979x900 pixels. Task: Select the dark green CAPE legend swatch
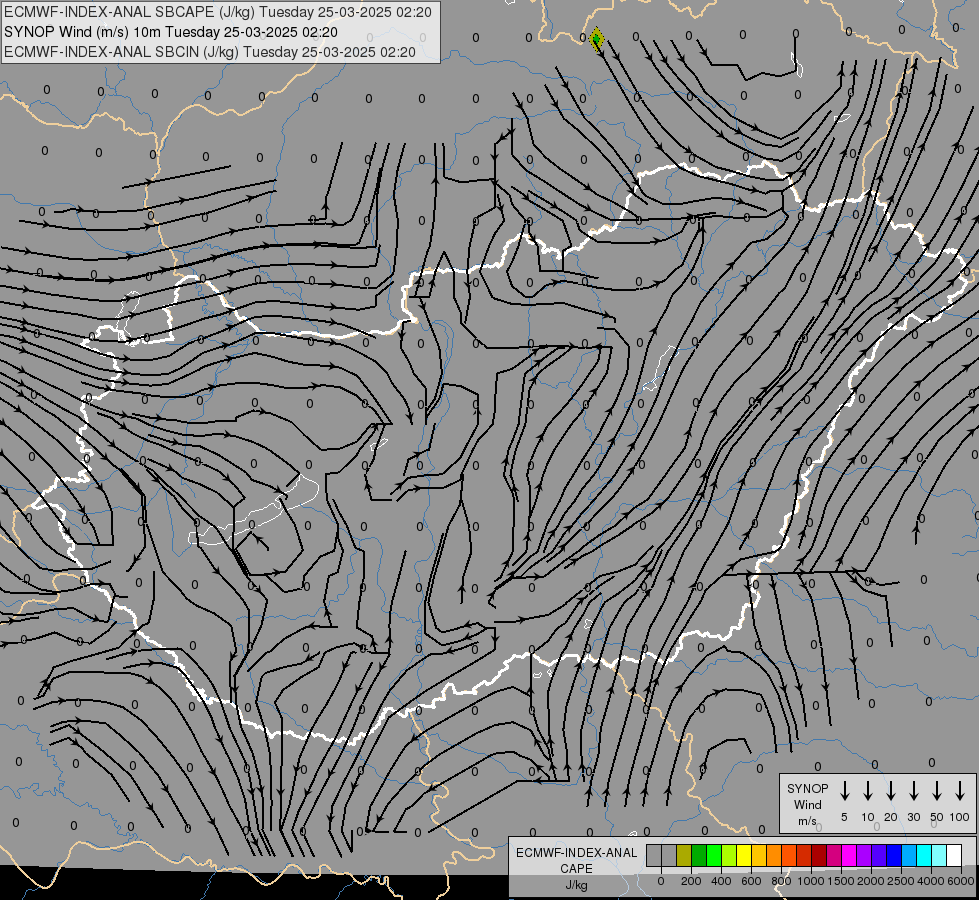point(699,855)
